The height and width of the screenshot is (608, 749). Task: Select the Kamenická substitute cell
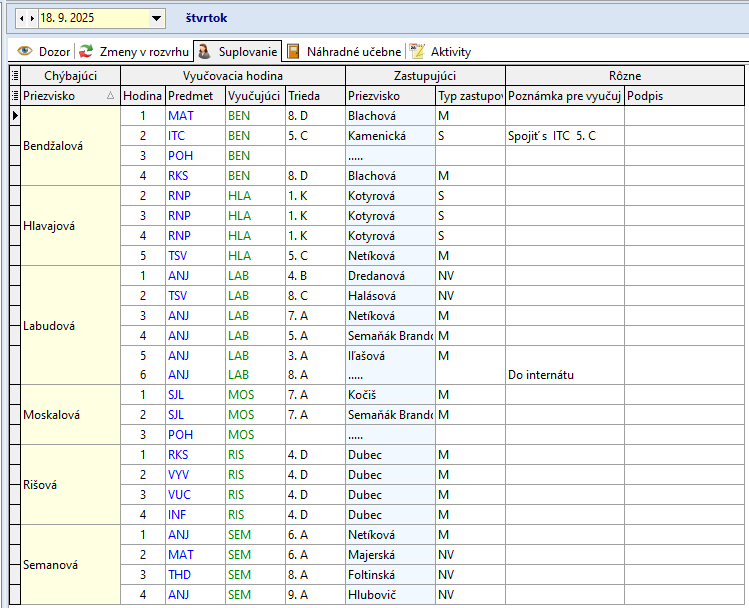point(389,135)
